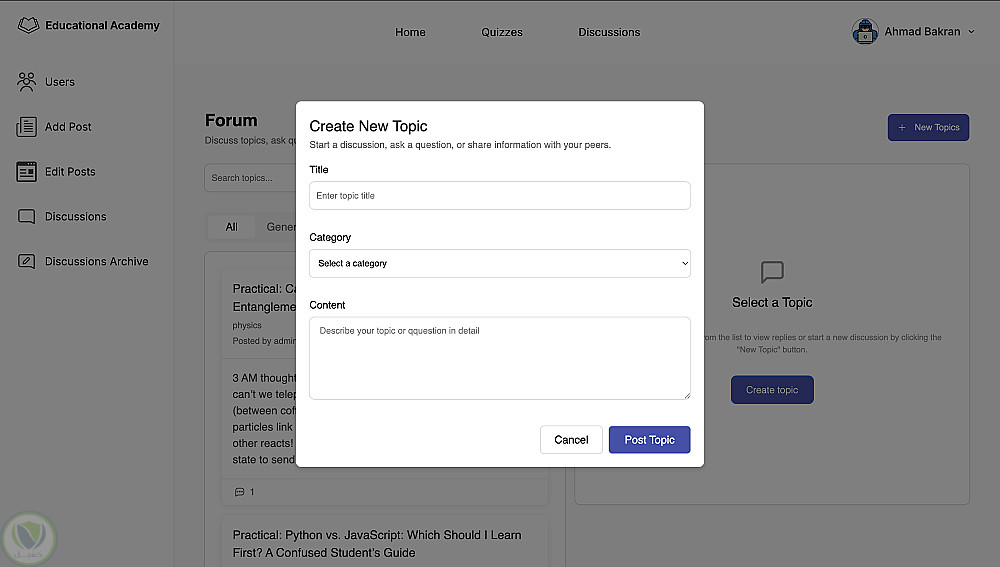Click the Enter topic title field
Viewport: 1000px width, 567px height.
[499, 196]
